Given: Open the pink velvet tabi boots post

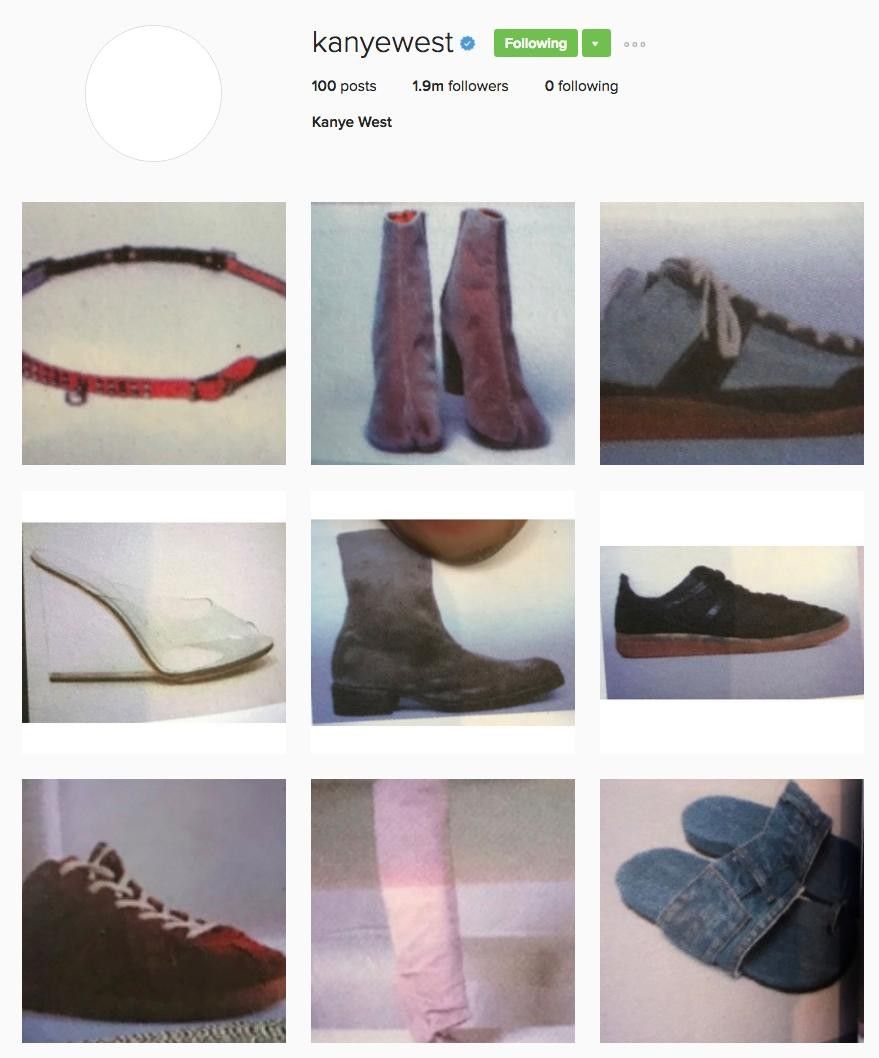Looking at the screenshot, I should [443, 333].
